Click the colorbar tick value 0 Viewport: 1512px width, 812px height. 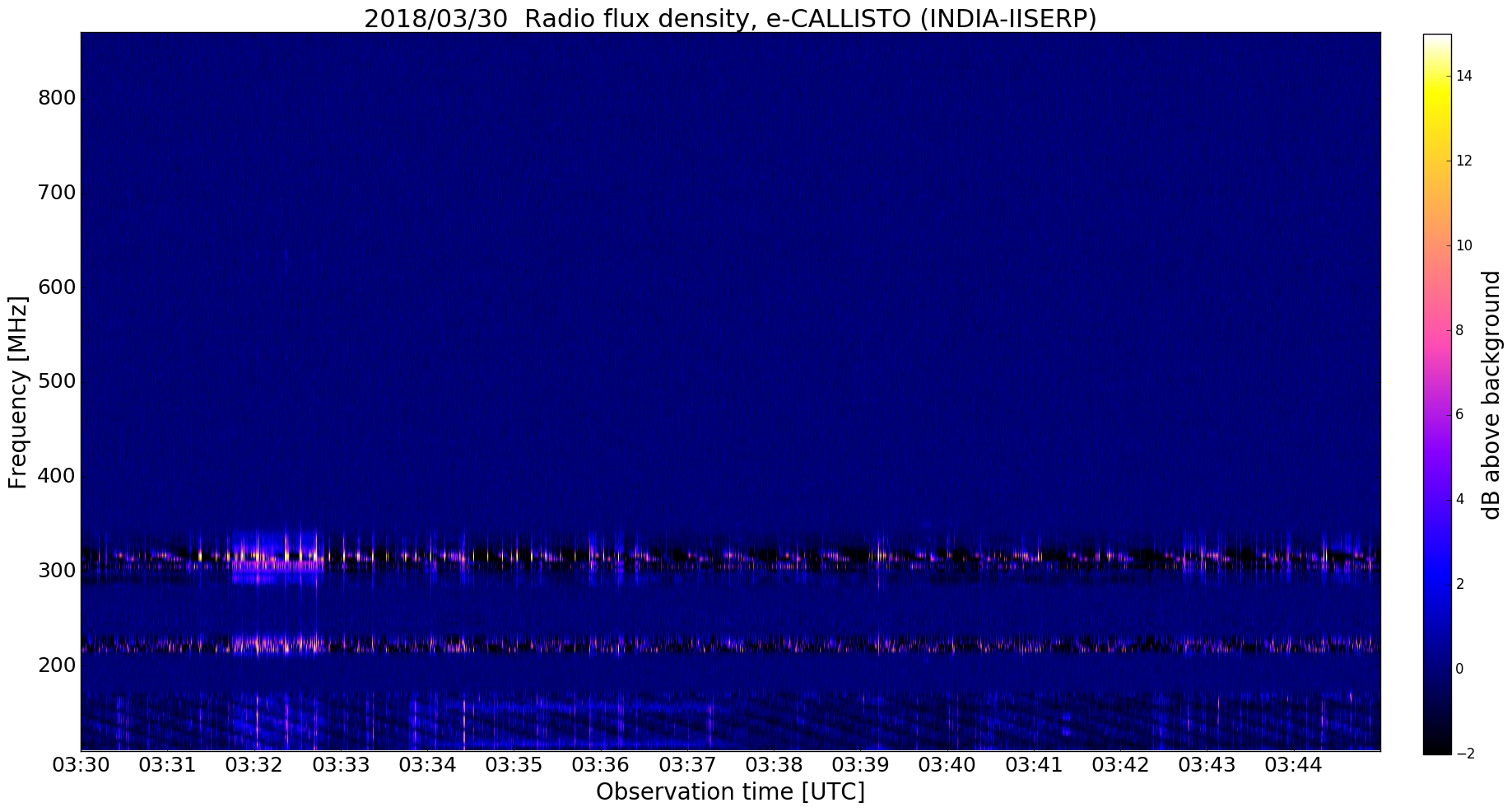pos(1459,669)
